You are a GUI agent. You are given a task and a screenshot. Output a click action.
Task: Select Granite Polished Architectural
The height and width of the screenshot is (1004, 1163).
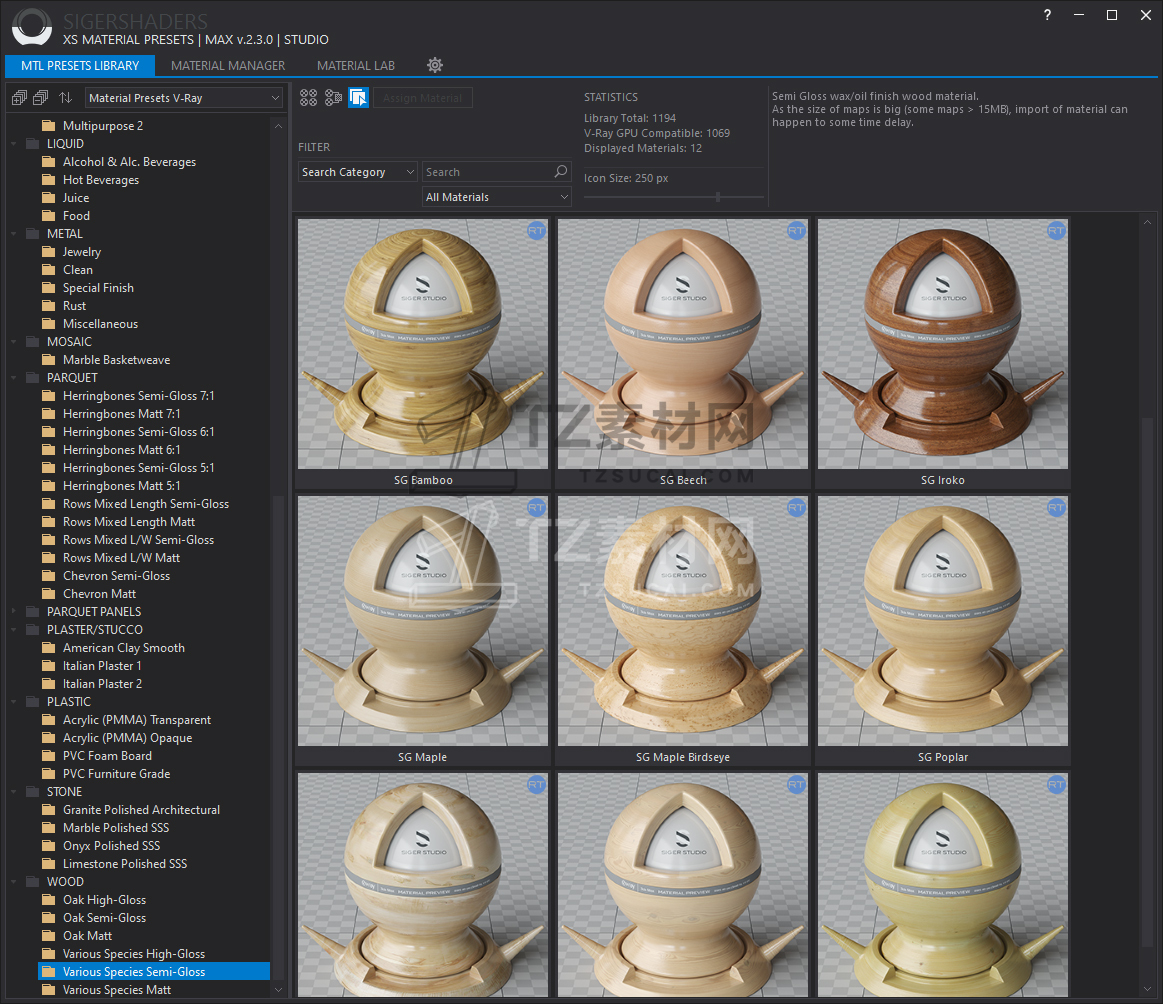(142, 810)
